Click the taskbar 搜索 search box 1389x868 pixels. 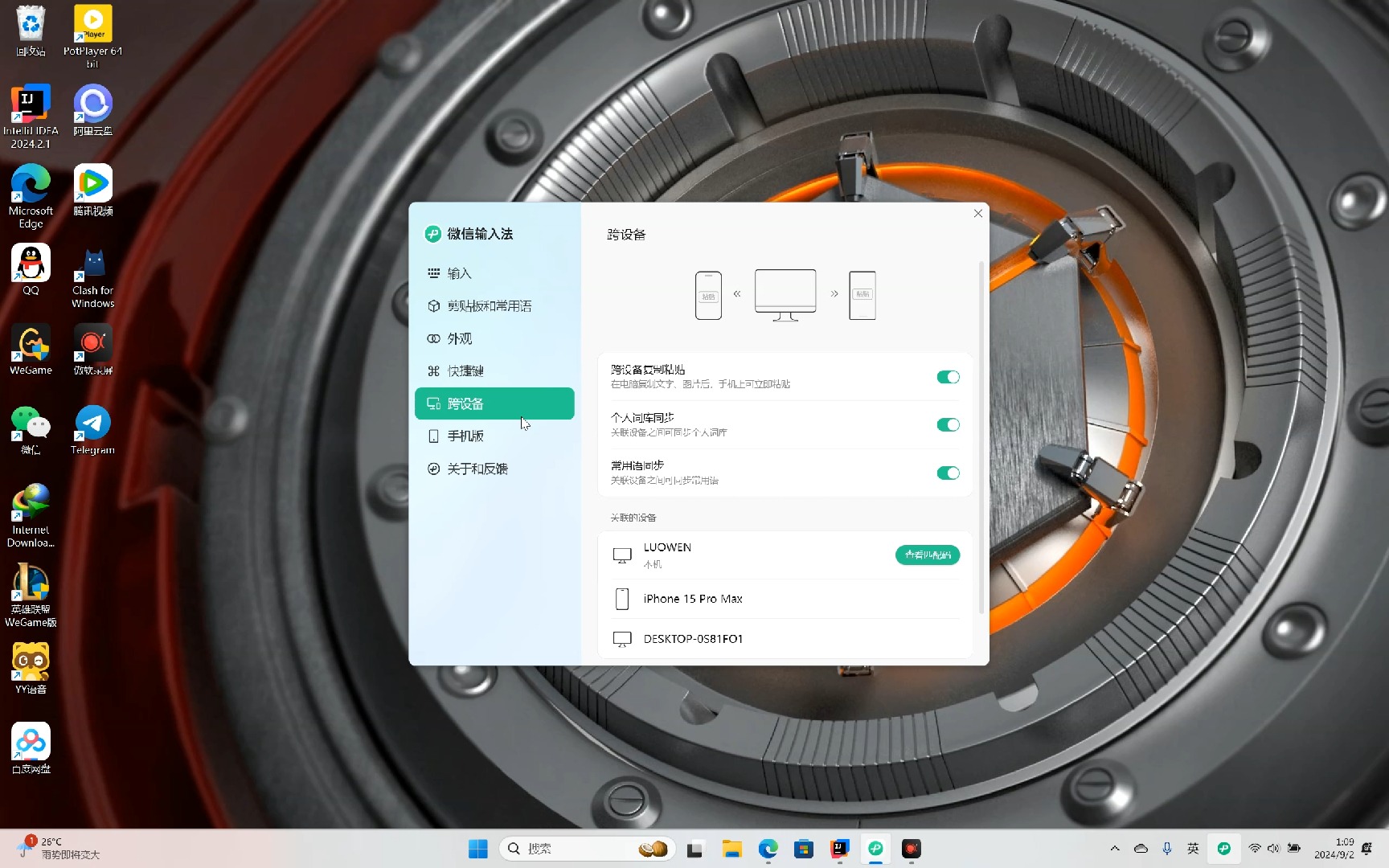click(587, 849)
